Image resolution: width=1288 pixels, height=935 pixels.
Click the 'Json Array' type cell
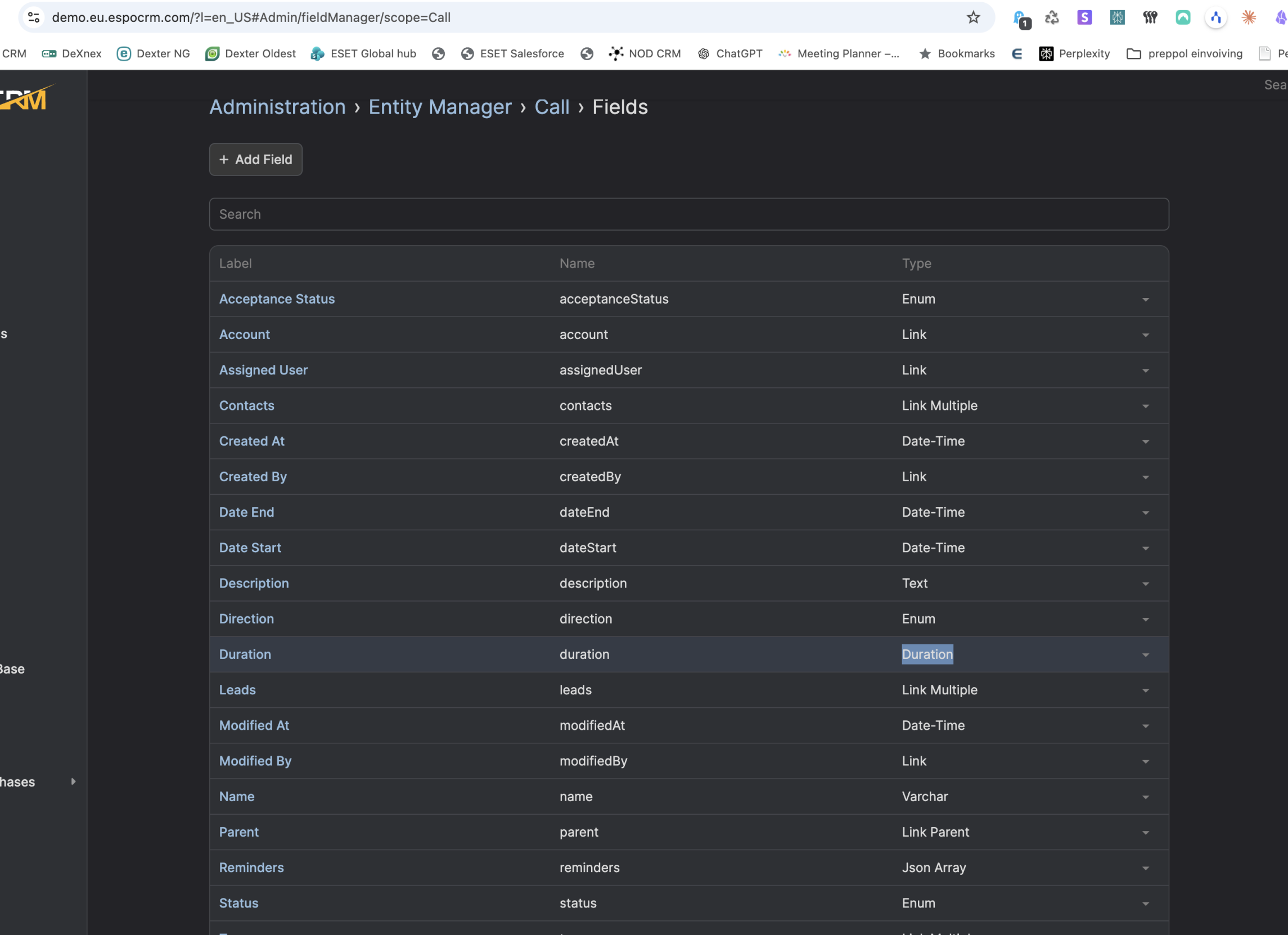(x=934, y=868)
